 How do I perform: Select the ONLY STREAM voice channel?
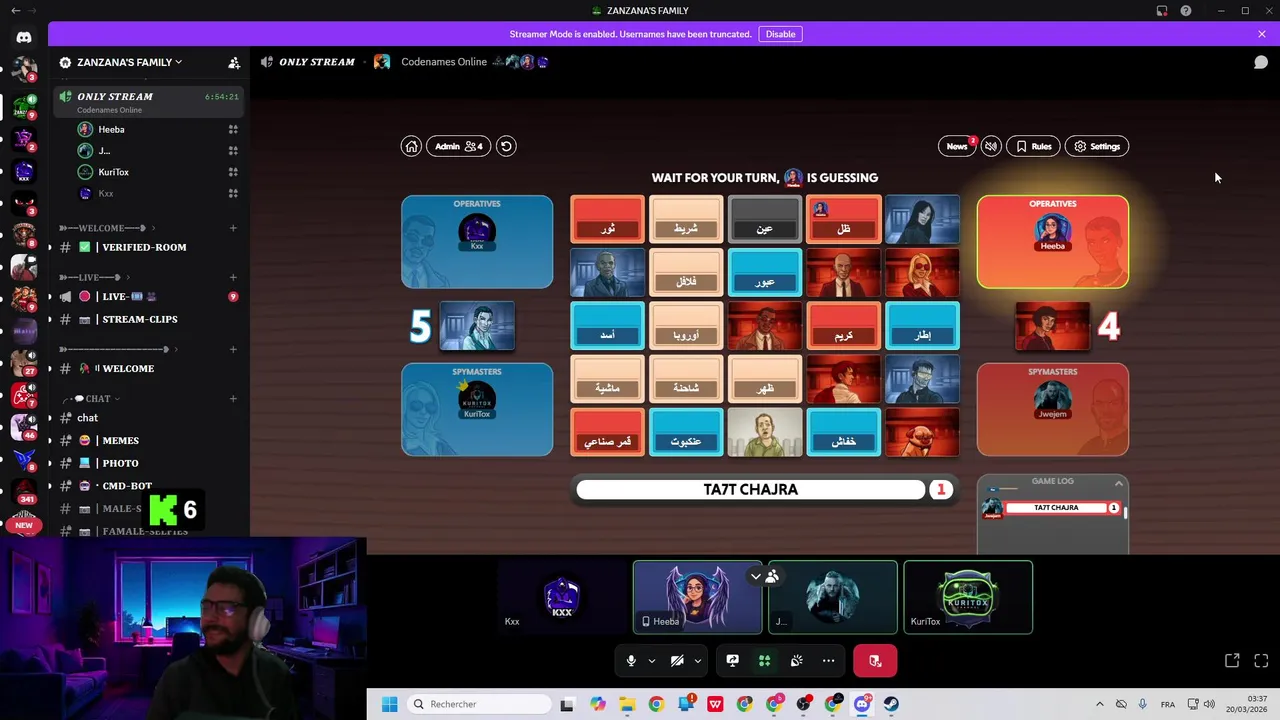(150, 102)
